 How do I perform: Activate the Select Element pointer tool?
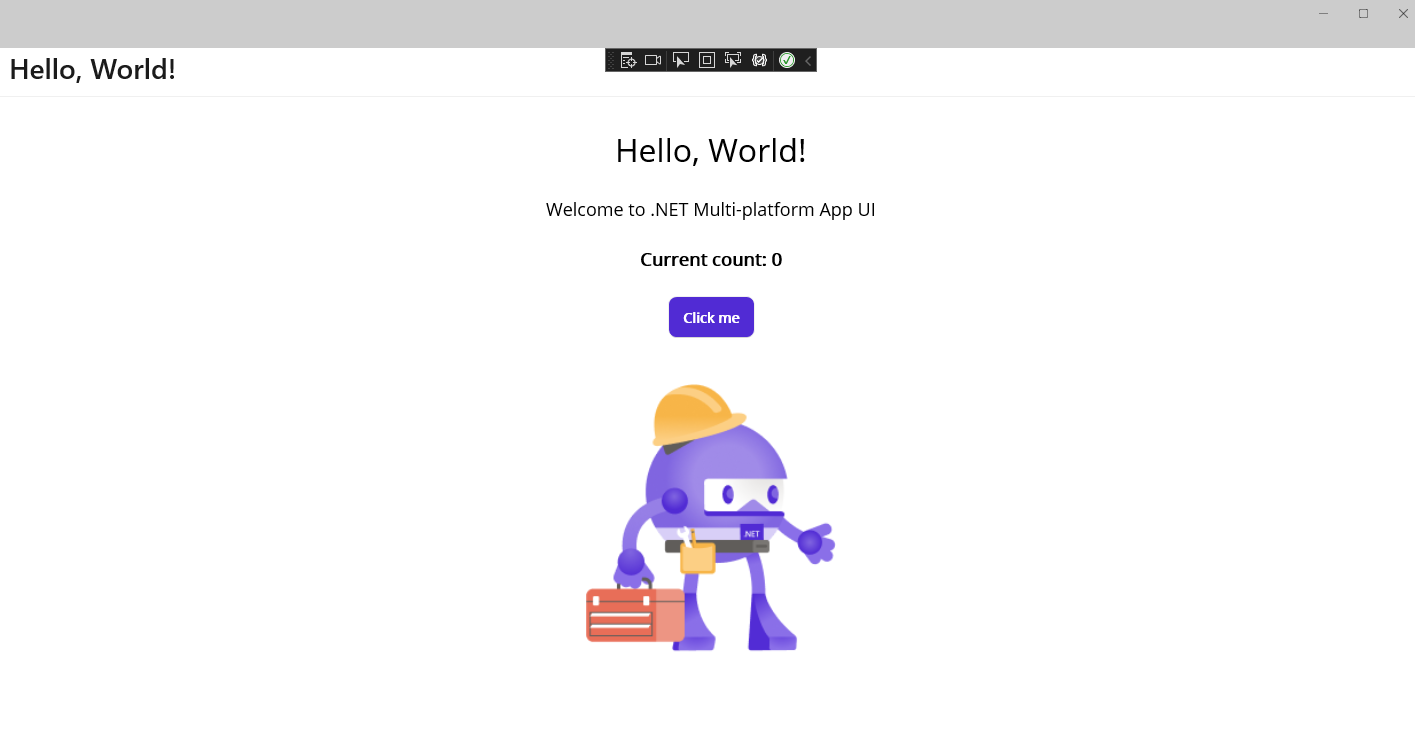coord(681,60)
